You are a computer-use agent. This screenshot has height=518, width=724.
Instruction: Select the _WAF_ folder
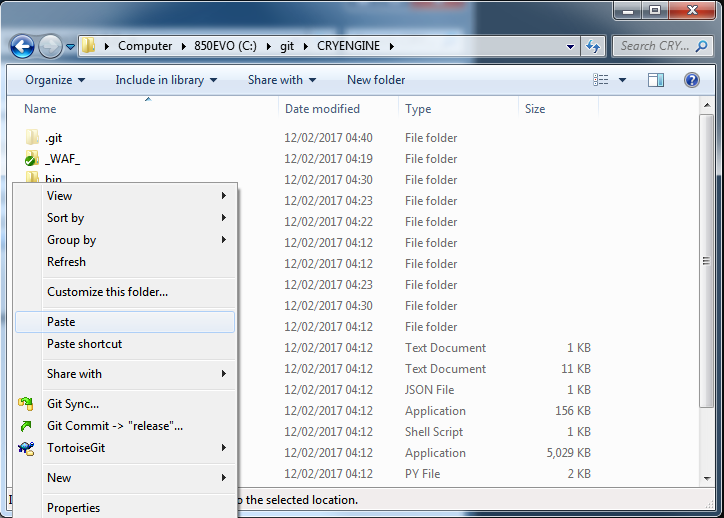(62, 159)
